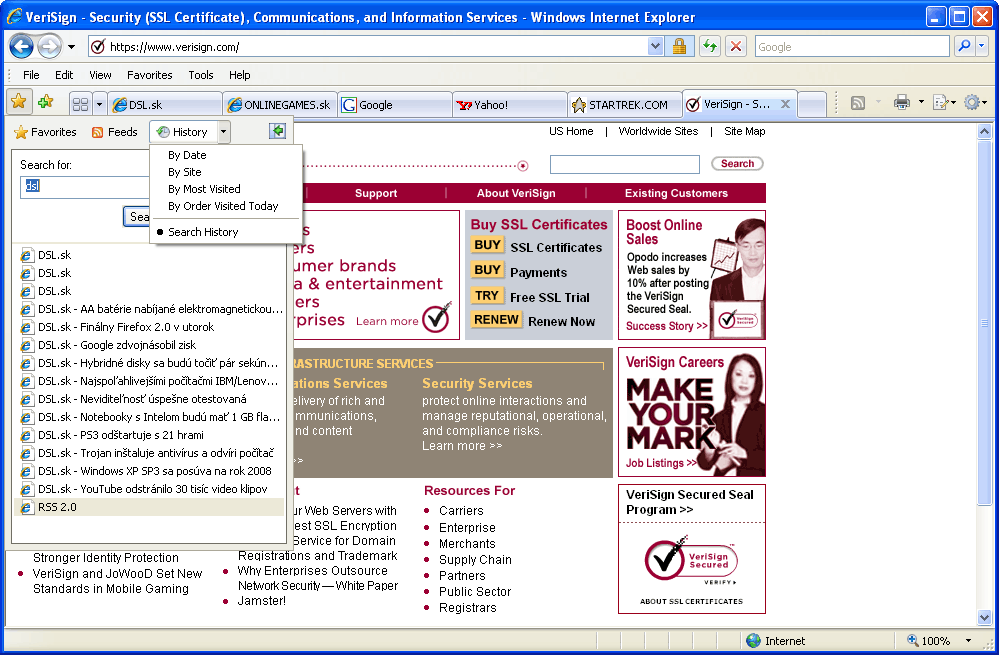Pin the Favorites Center with green arrow
This screenshot has width=999, height=655.
pyautogui.click(x=277, y=131)
